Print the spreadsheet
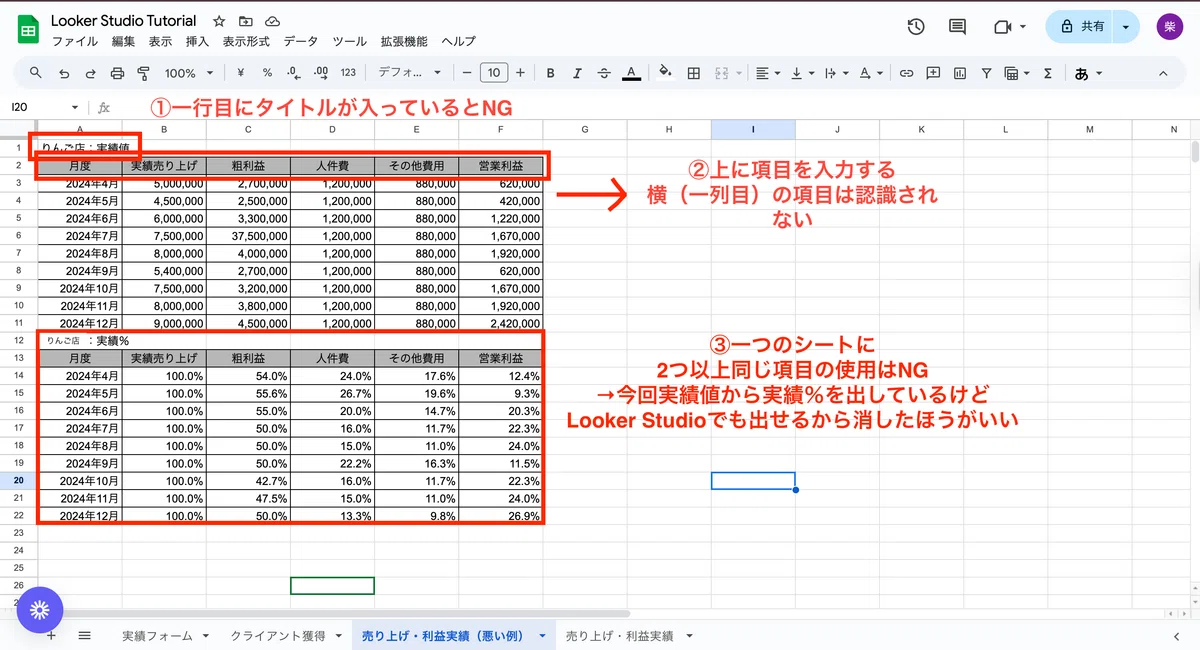The width and height of the screenshot is (1200, 650). click(117, 73)
